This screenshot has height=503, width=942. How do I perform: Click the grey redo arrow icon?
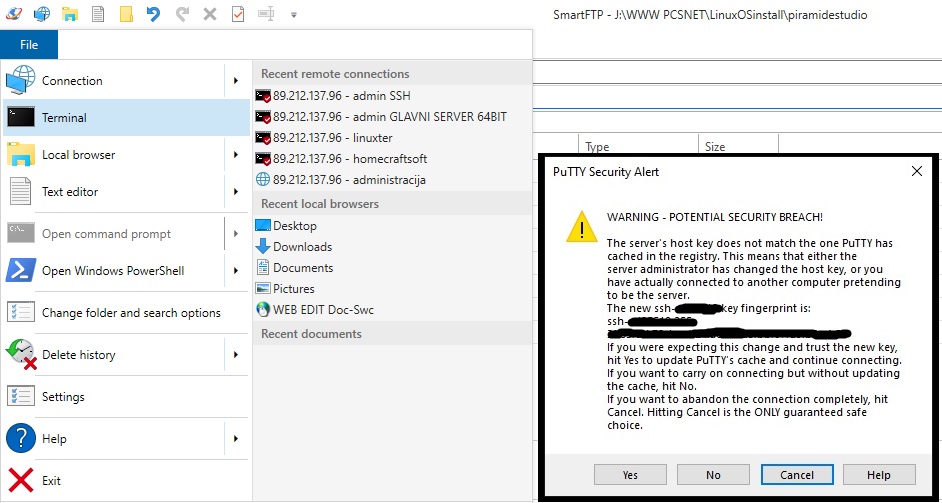[182, 14]
